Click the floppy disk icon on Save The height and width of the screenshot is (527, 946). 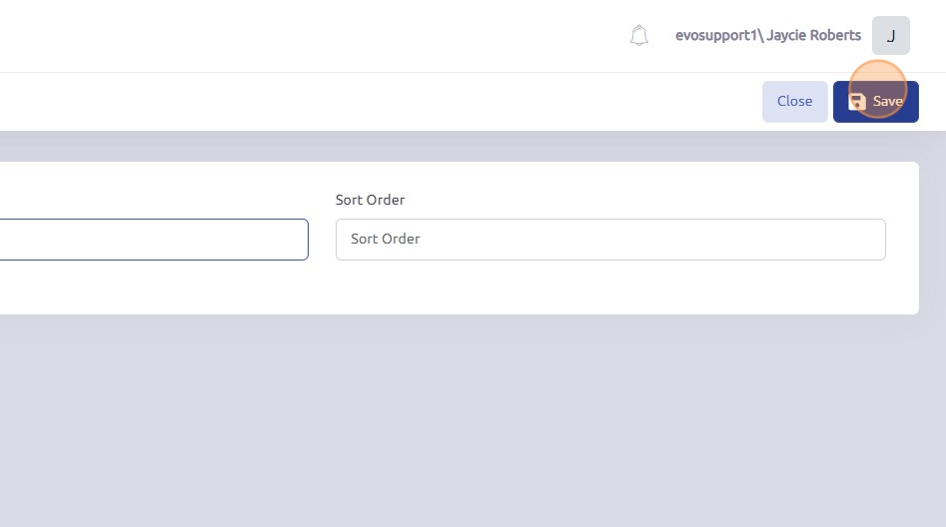[857, 101]
